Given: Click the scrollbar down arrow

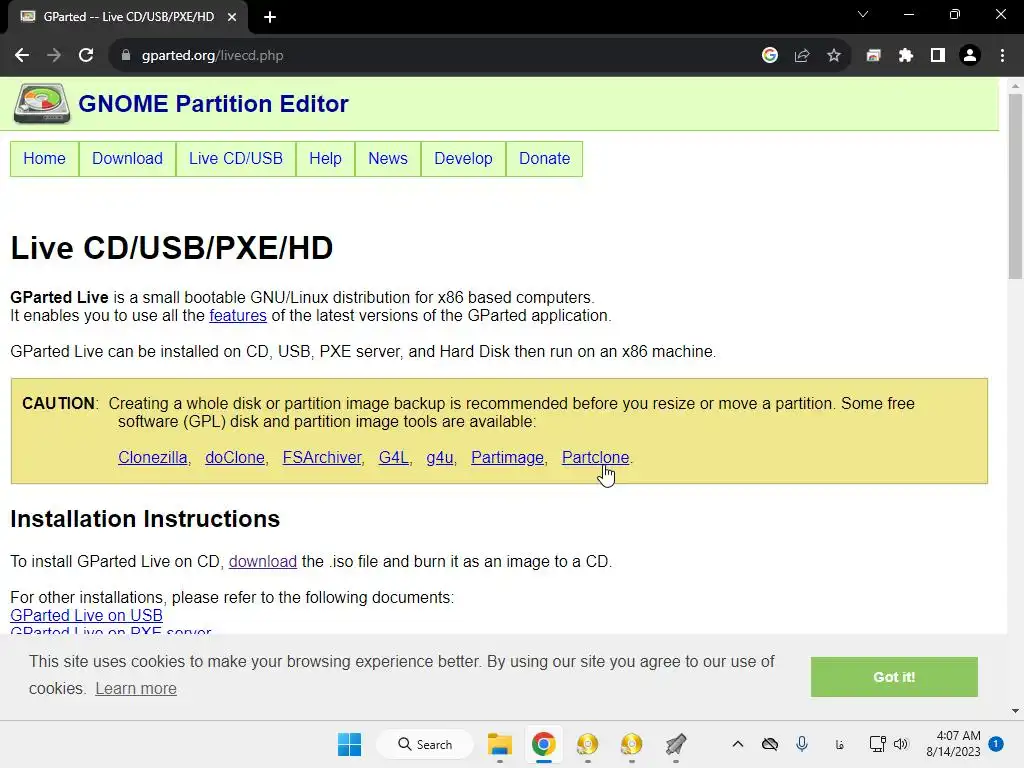Looking at the screenshot, I should coord(1015,711).
